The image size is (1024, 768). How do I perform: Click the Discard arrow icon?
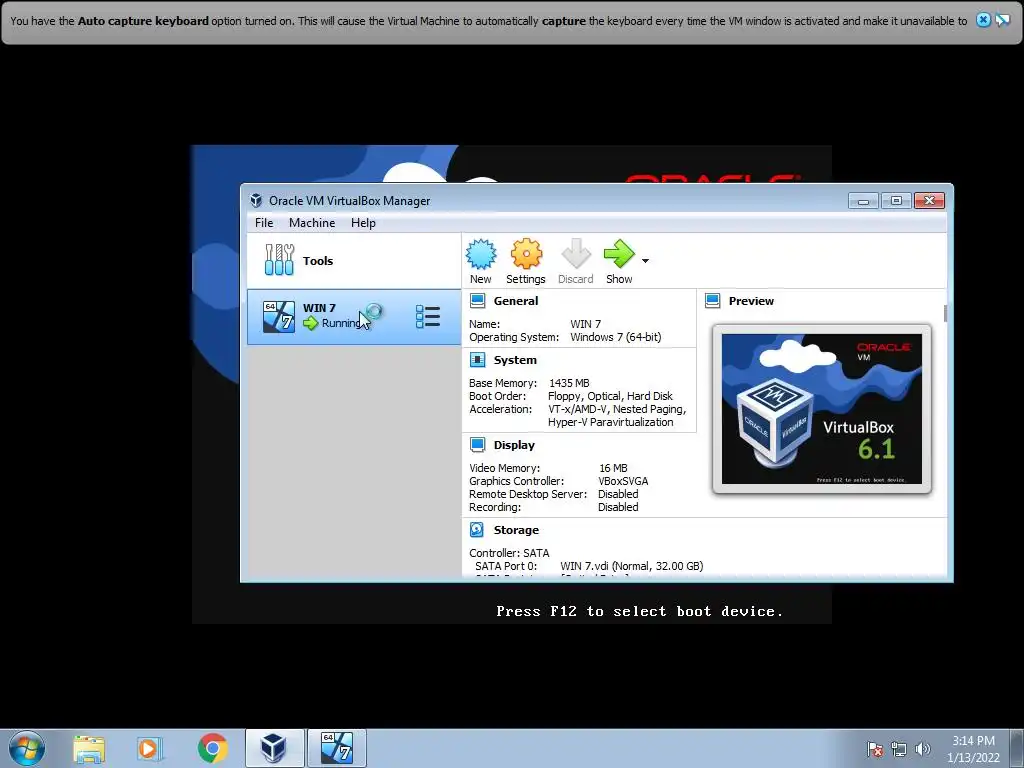pos(575,254)
